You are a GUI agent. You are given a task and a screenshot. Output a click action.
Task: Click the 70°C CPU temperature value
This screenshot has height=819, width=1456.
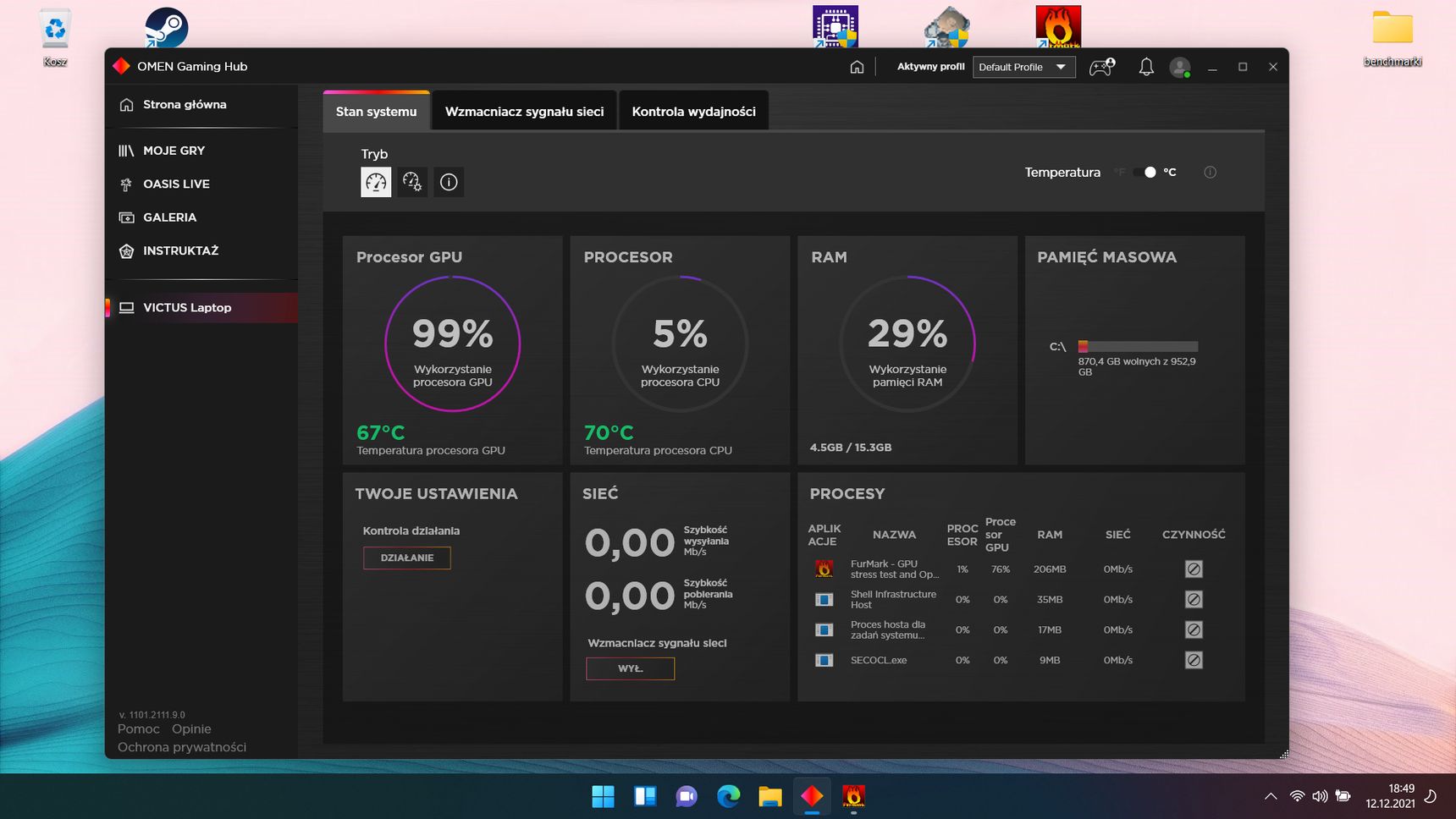pyautogui.click(x=609, y=433)
